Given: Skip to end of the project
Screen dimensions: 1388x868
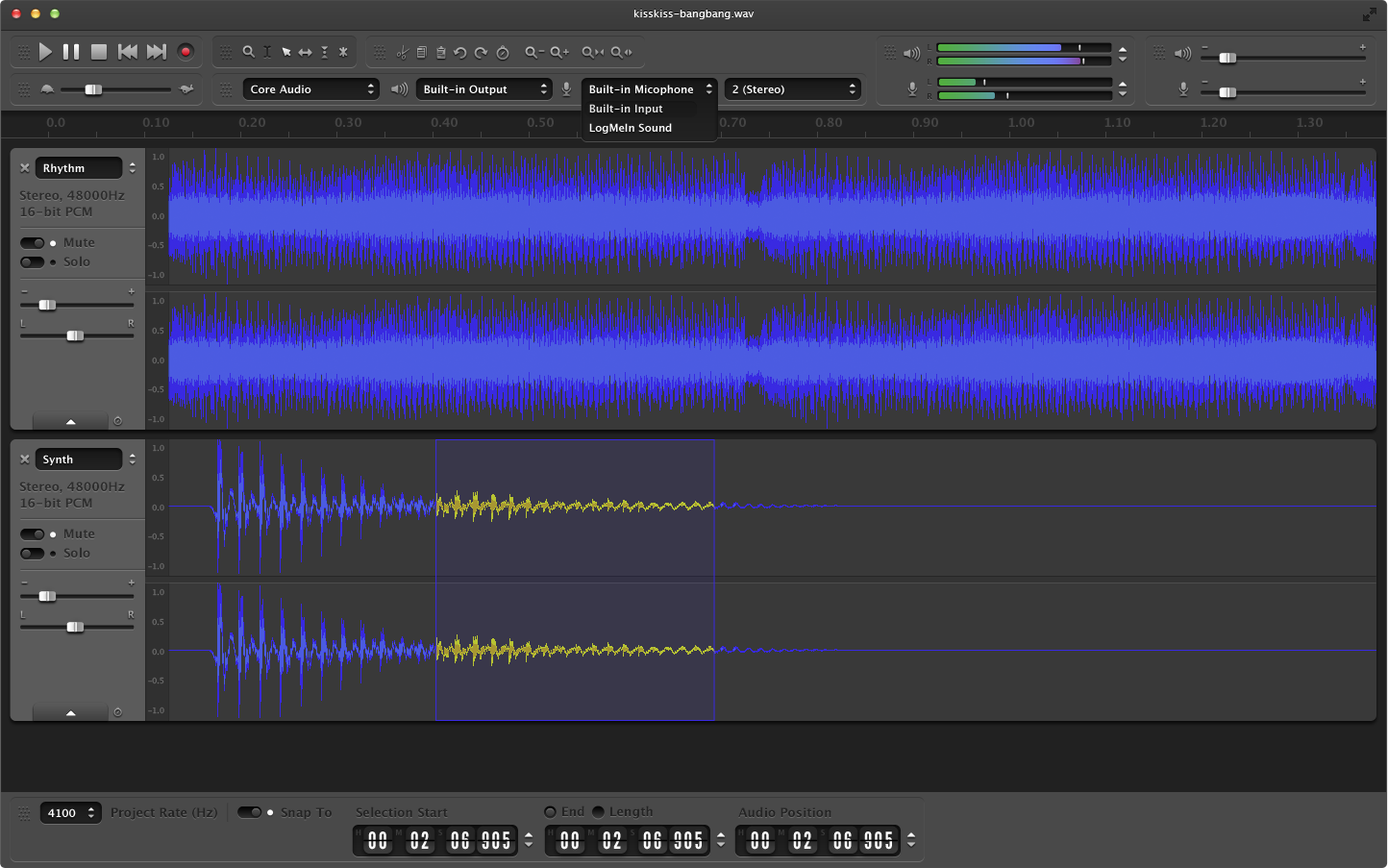Looking at the screenshot, I should (156, 52).
